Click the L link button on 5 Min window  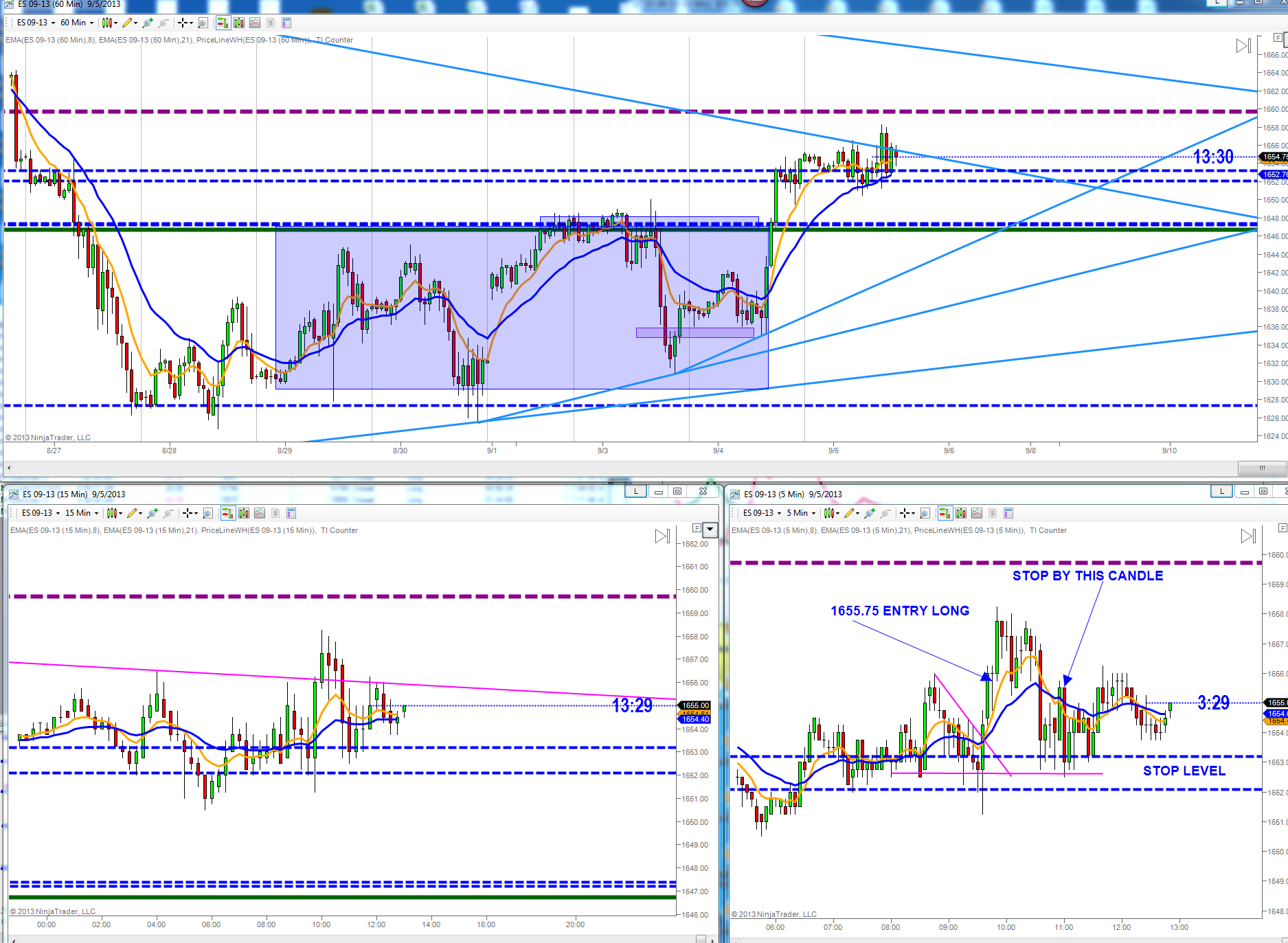pos(1221,491)
